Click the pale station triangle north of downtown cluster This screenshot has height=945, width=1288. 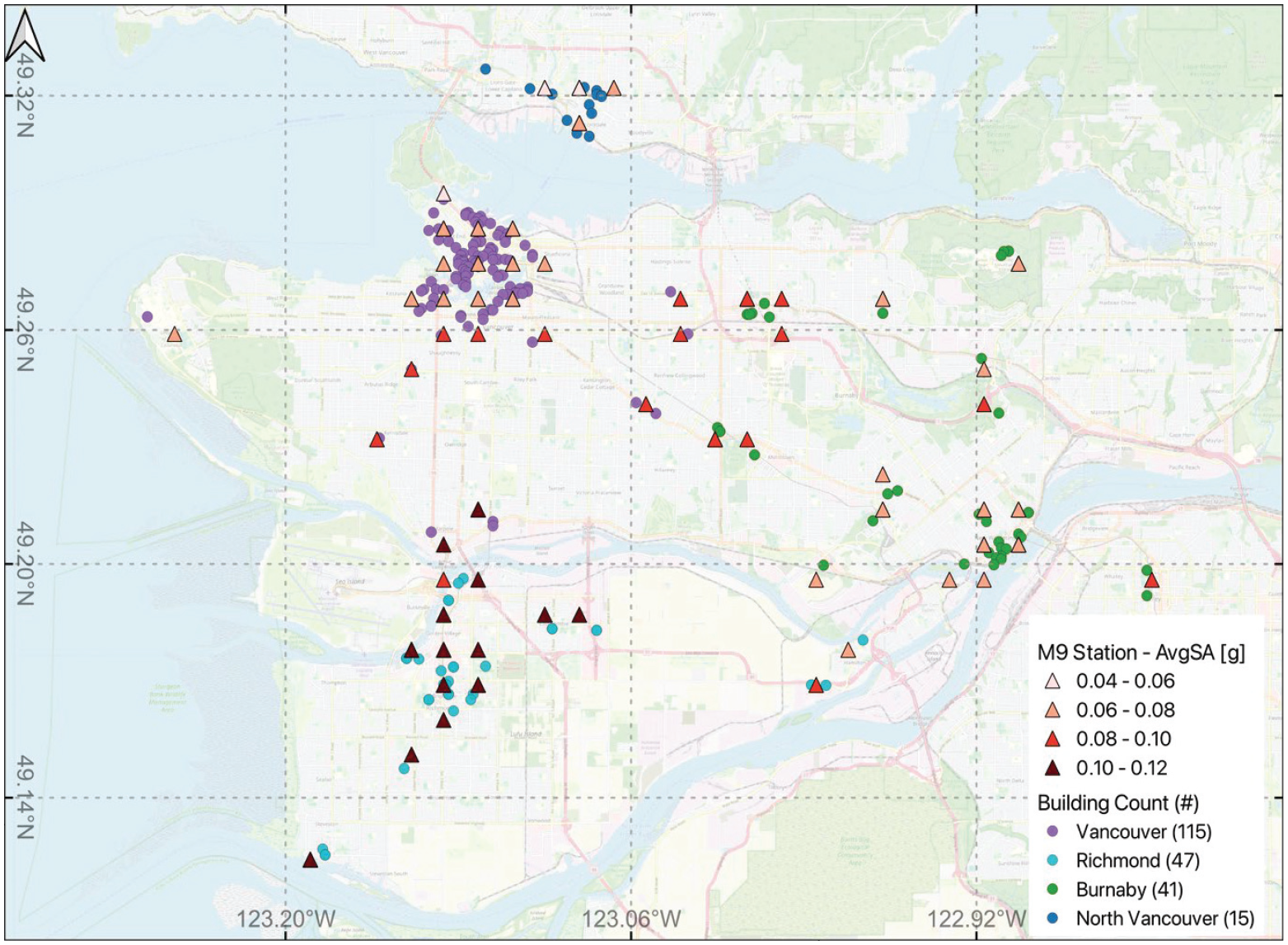(x=443, y=194)
